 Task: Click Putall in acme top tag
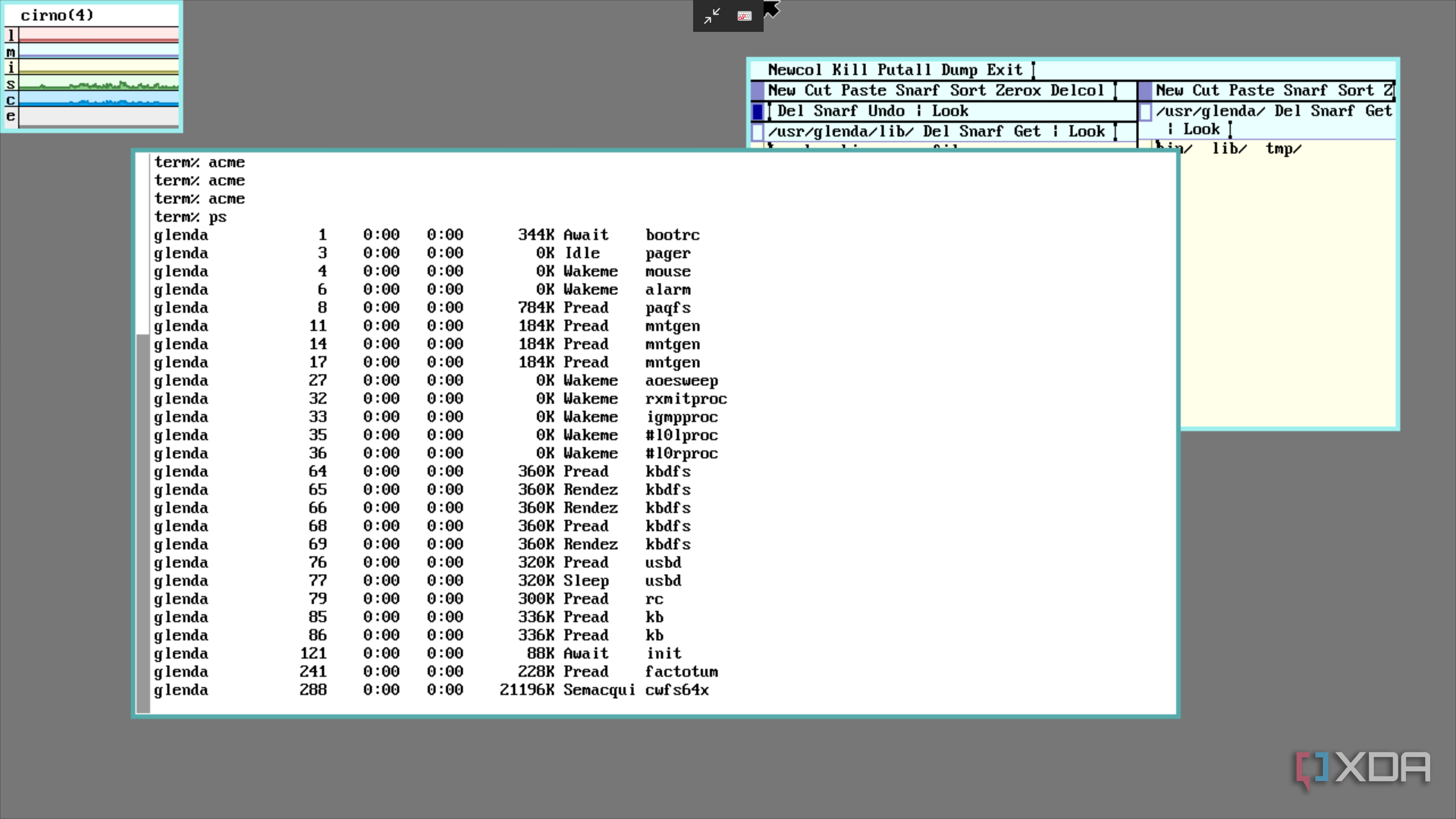pos(904,70)
